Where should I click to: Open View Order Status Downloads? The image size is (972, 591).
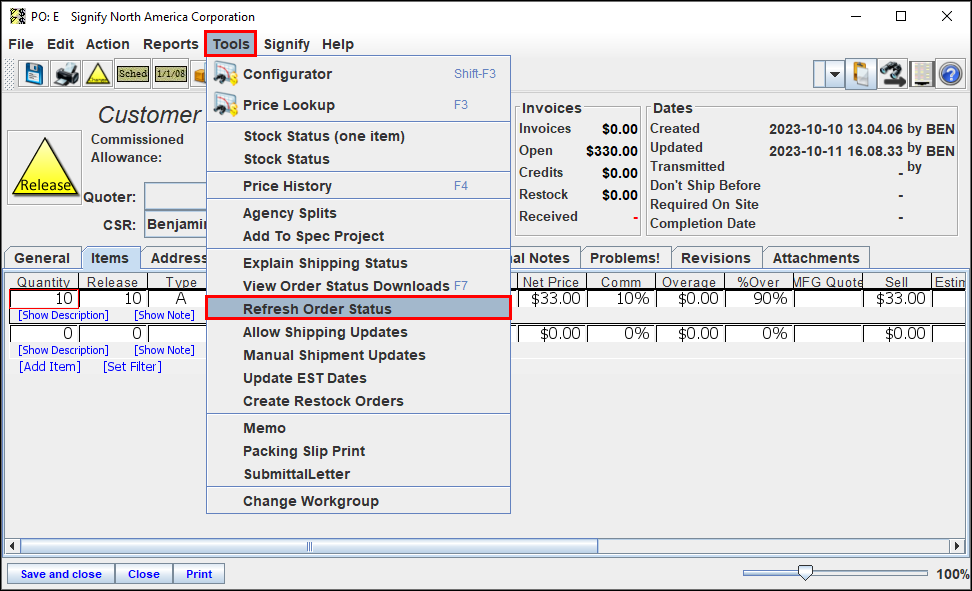pos(358,286)
